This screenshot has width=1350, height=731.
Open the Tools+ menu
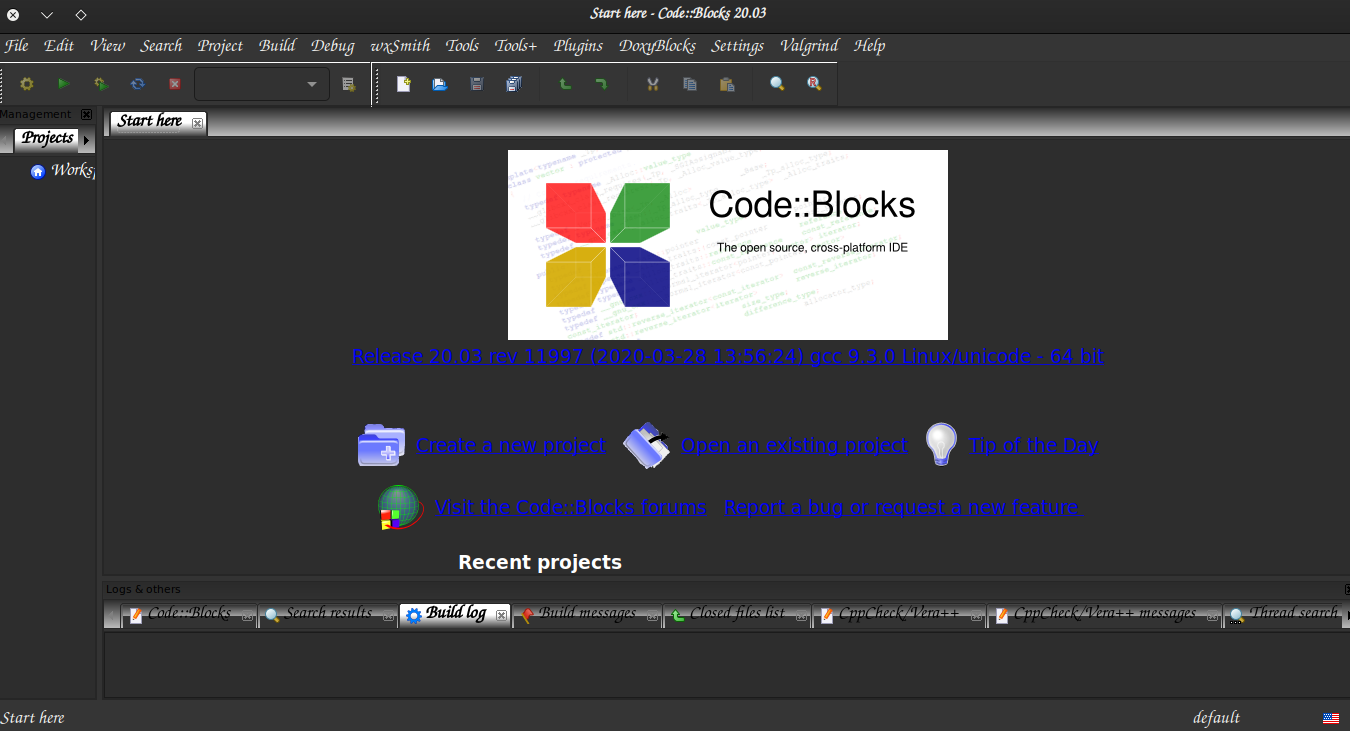[x=516, y=46]
